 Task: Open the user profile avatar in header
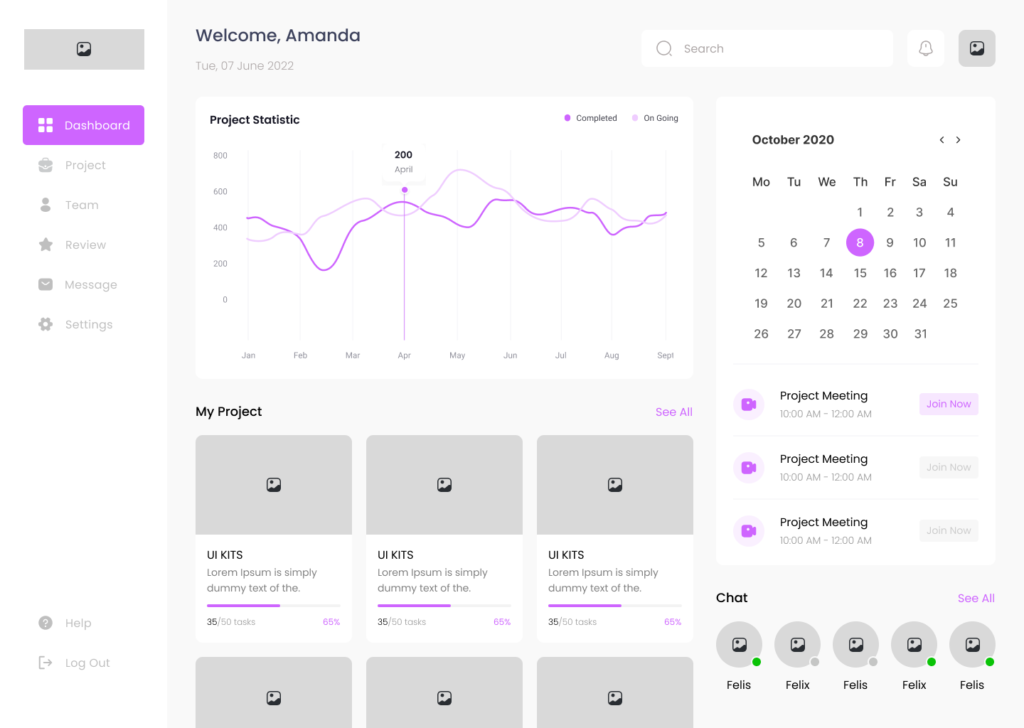976,48
